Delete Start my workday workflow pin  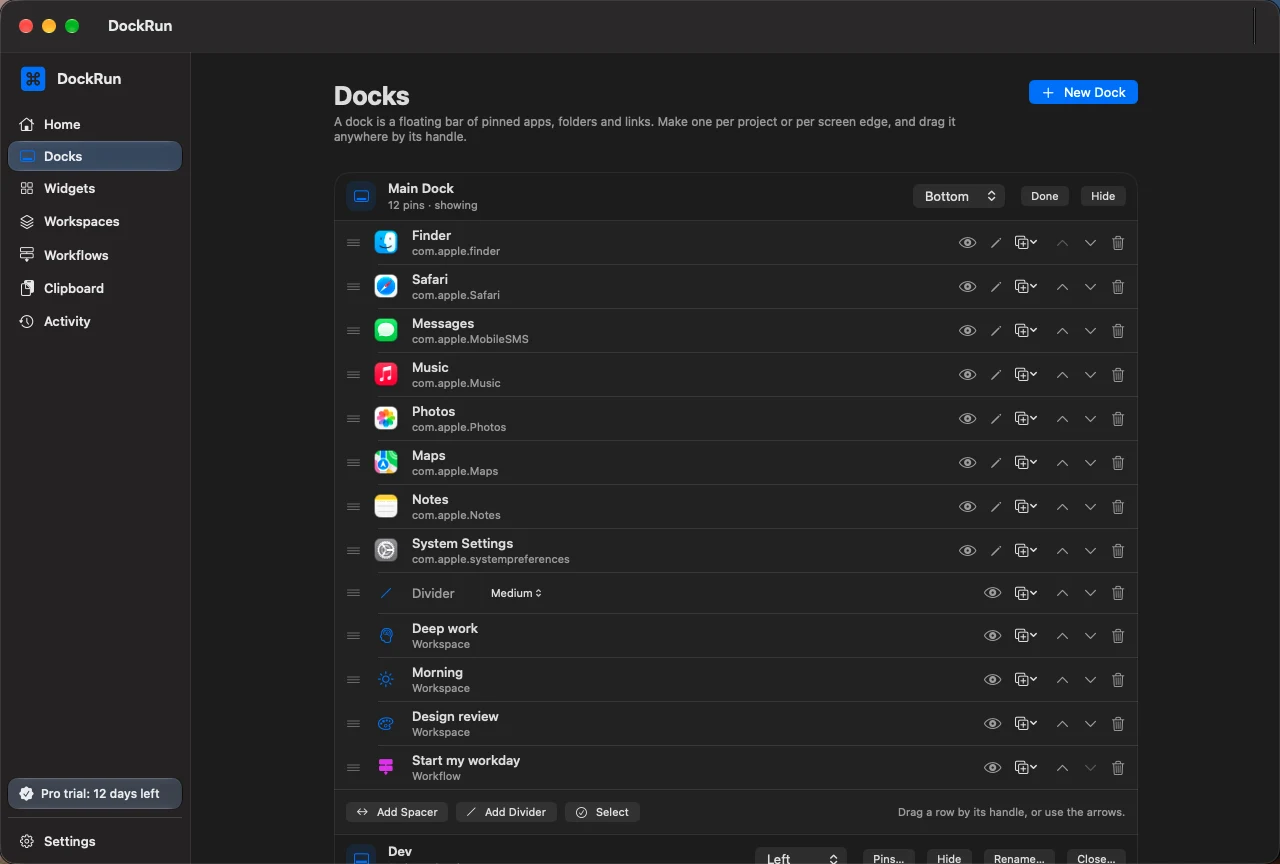[x=1118, y=768]
